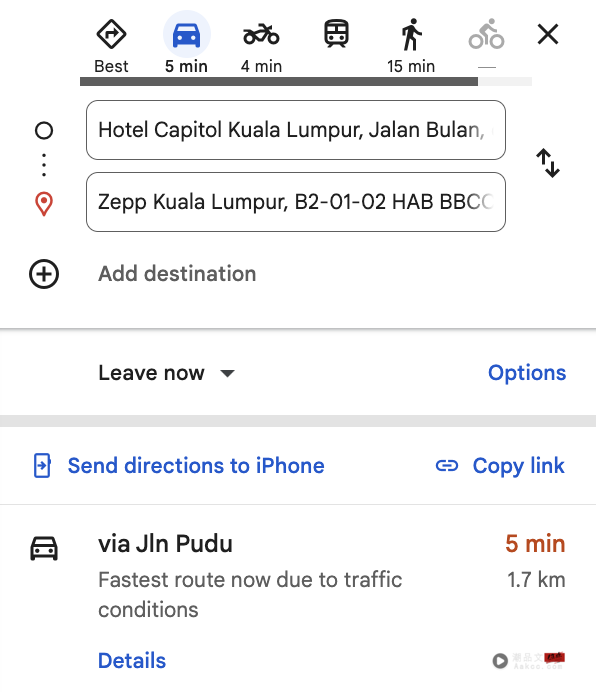The height and width of the screenshot is (692, 596).
Task: Switch to motorcycle travel mode
Action: click(x=261, y=34)
